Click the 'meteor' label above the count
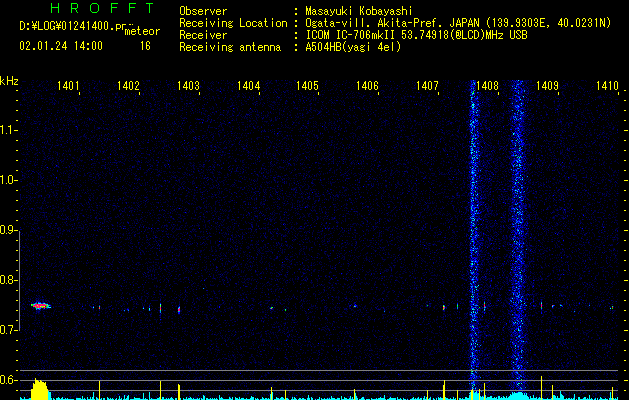Image resolution: width=629 pixels, height=400 pixels. coord(142,31)
